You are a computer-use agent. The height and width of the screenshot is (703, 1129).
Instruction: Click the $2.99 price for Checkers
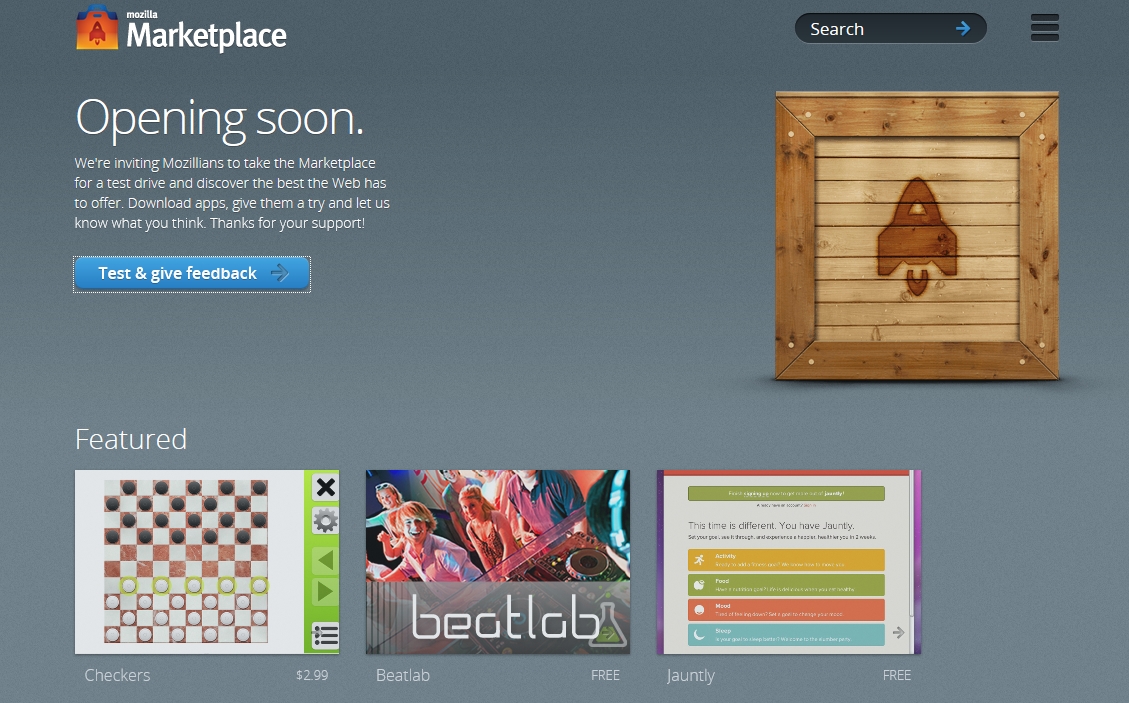tap(312, 676)
